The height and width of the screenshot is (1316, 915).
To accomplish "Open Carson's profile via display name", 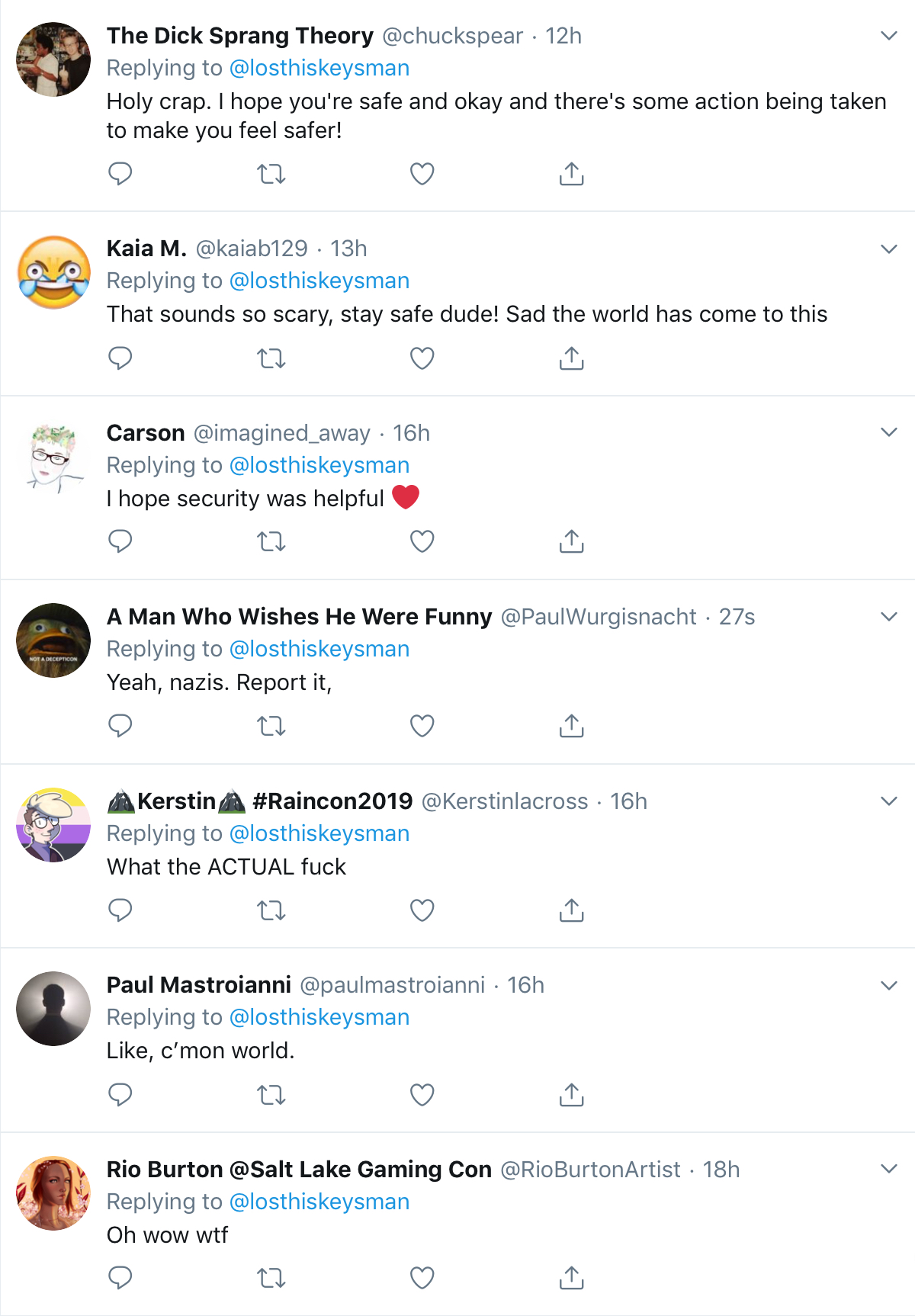I will pos(146,432).
